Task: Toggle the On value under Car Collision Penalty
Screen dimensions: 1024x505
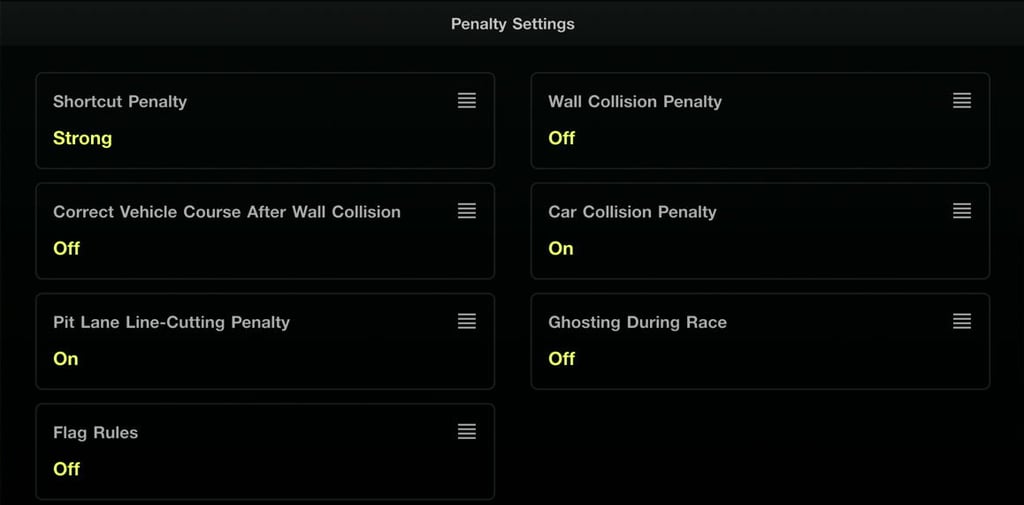Action: (x=561, y=248)
